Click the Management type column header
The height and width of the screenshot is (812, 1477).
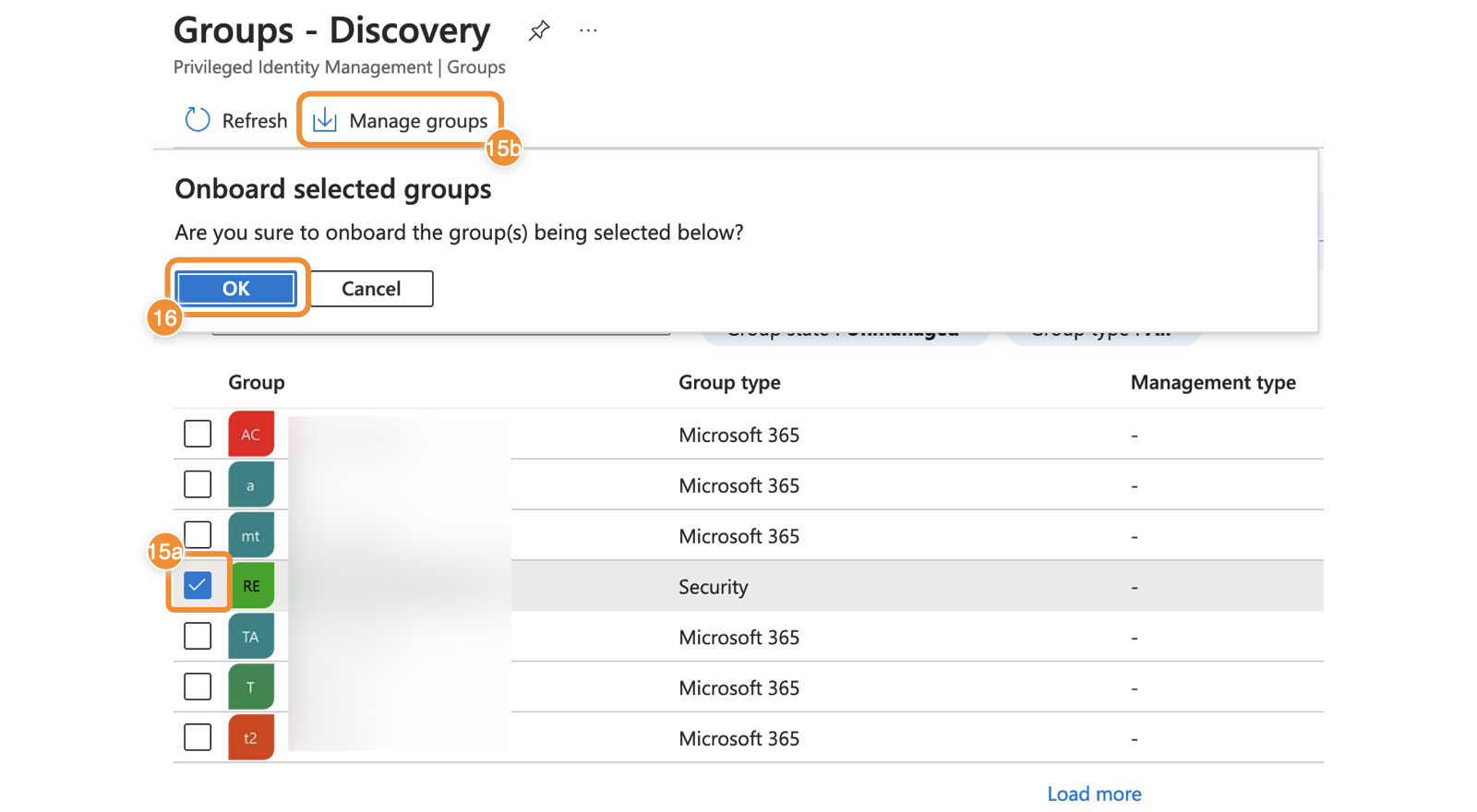pyautogui.click(x=1213, y=383)
